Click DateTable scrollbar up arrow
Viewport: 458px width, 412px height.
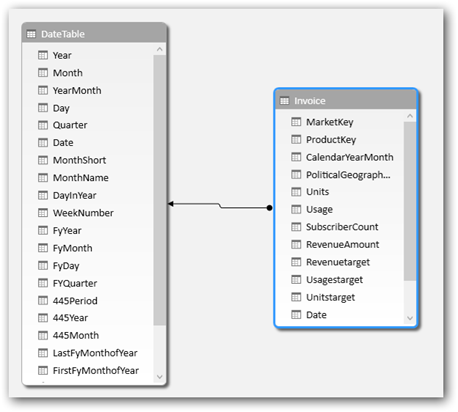click(x=160, y=49)
